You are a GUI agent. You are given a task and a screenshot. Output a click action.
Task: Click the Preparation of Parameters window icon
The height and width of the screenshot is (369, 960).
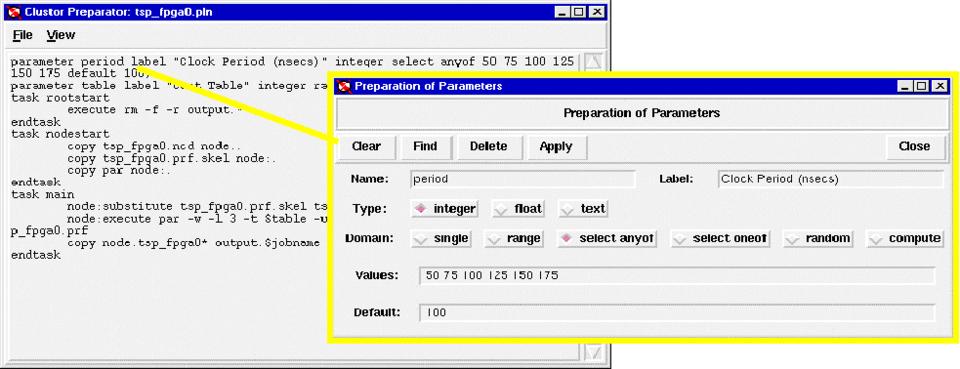tap(345, 86)
